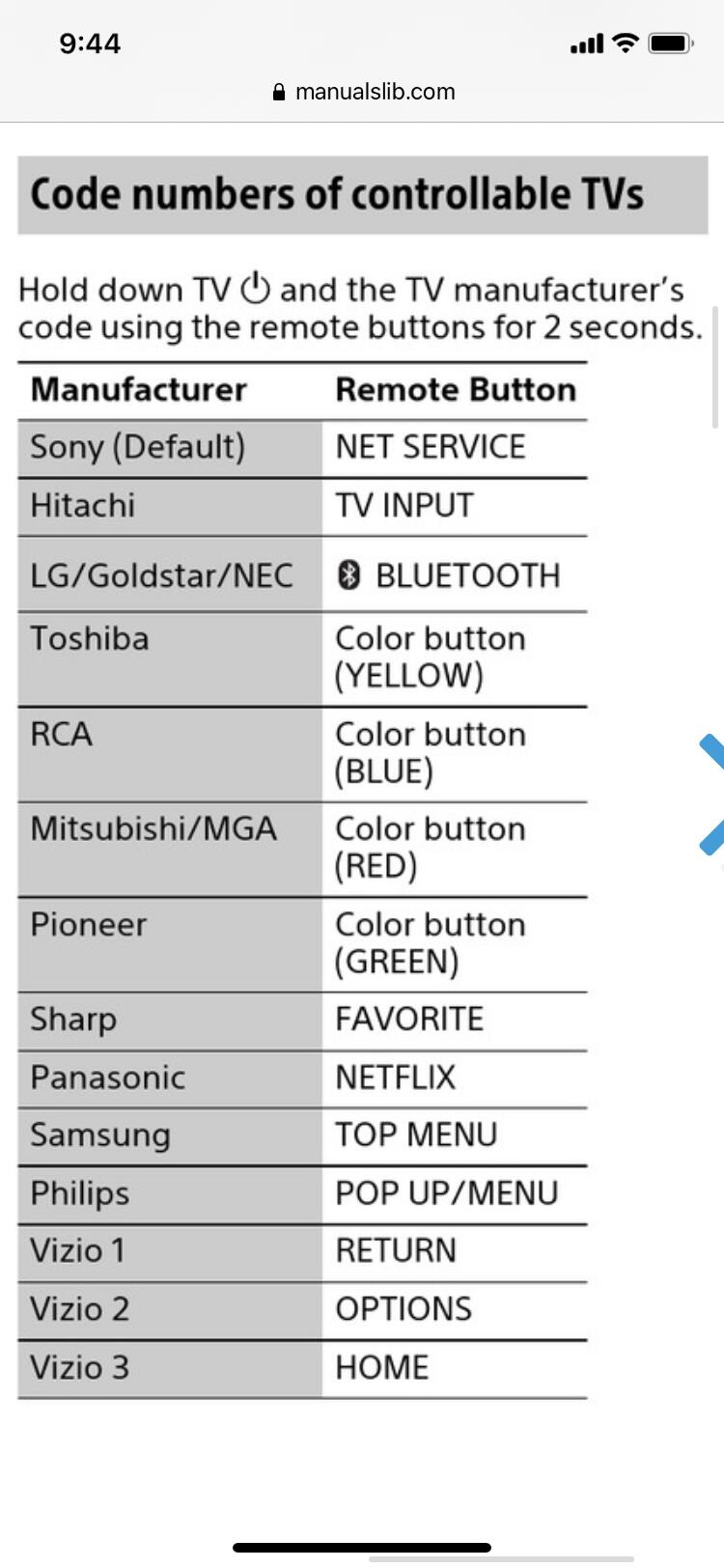
Task: Tap the Wi-Fi status icon
Action: coord(626,42)
